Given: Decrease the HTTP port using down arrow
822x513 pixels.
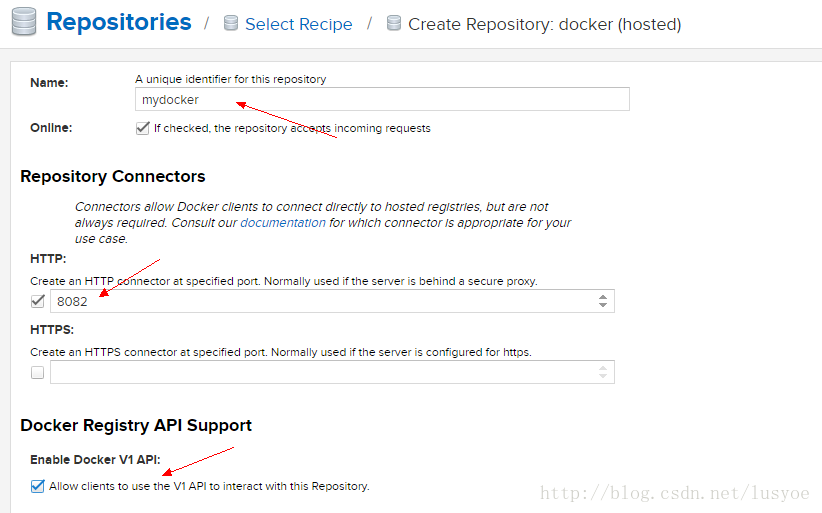Looking at the screenshot, I should 603,305.
